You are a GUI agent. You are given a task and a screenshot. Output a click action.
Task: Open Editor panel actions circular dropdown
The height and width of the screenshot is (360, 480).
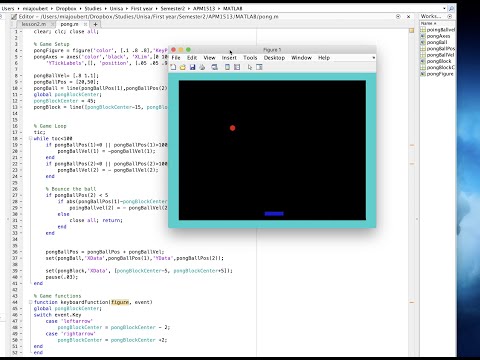pyautogui.click(x=398, y=16)
